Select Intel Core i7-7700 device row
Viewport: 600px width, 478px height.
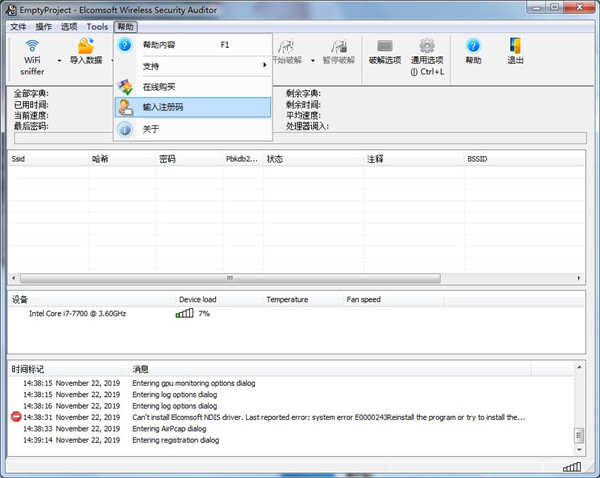[x=297, y=314]
